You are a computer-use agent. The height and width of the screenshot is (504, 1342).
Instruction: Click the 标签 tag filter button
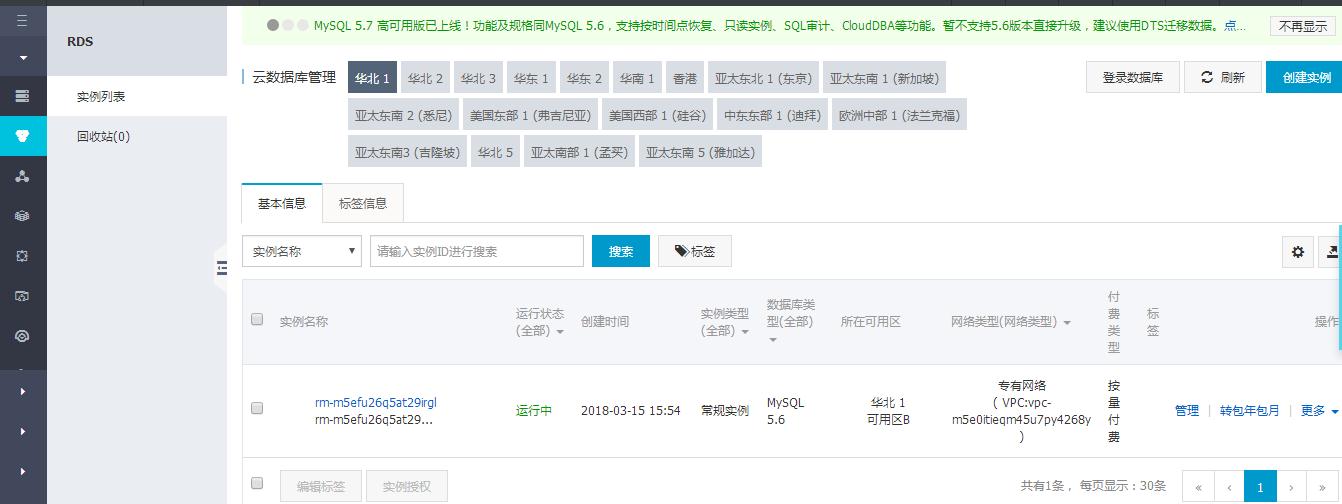click(695, 251)
